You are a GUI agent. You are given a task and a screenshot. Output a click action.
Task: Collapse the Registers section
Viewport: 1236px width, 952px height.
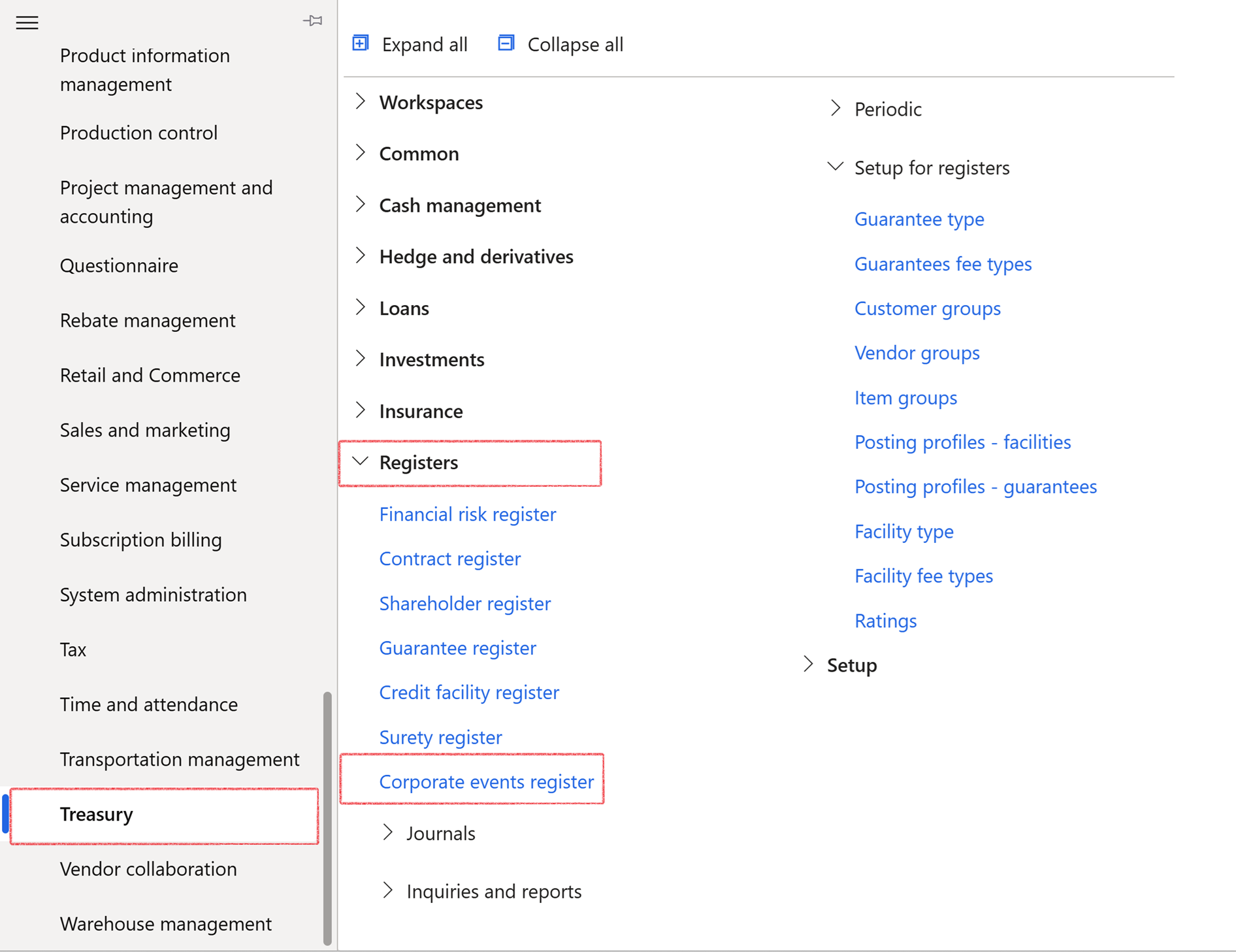[x=361, y=462]
